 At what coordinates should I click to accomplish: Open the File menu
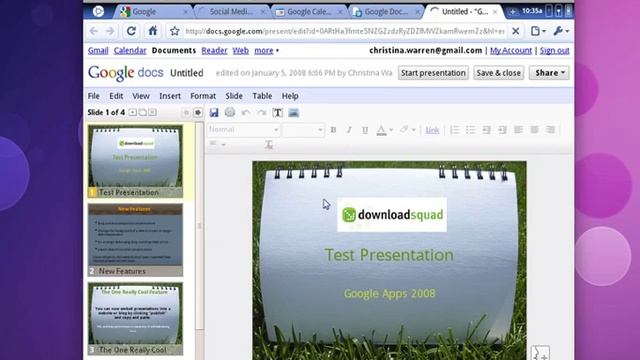click(x=93, y=96)
